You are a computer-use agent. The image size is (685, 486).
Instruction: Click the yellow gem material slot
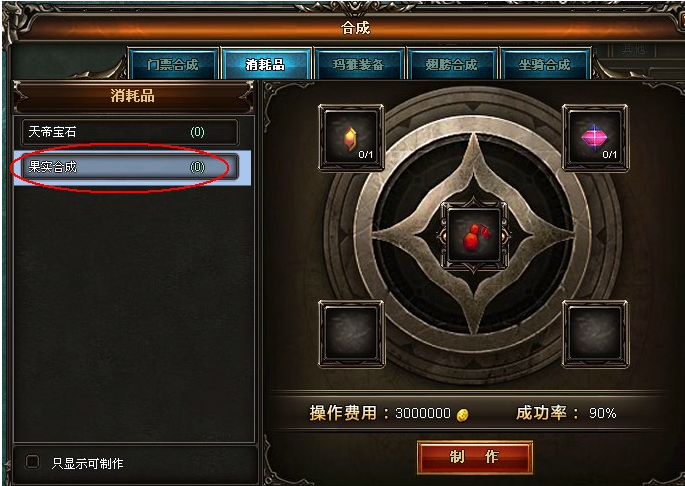coord(351,137)
